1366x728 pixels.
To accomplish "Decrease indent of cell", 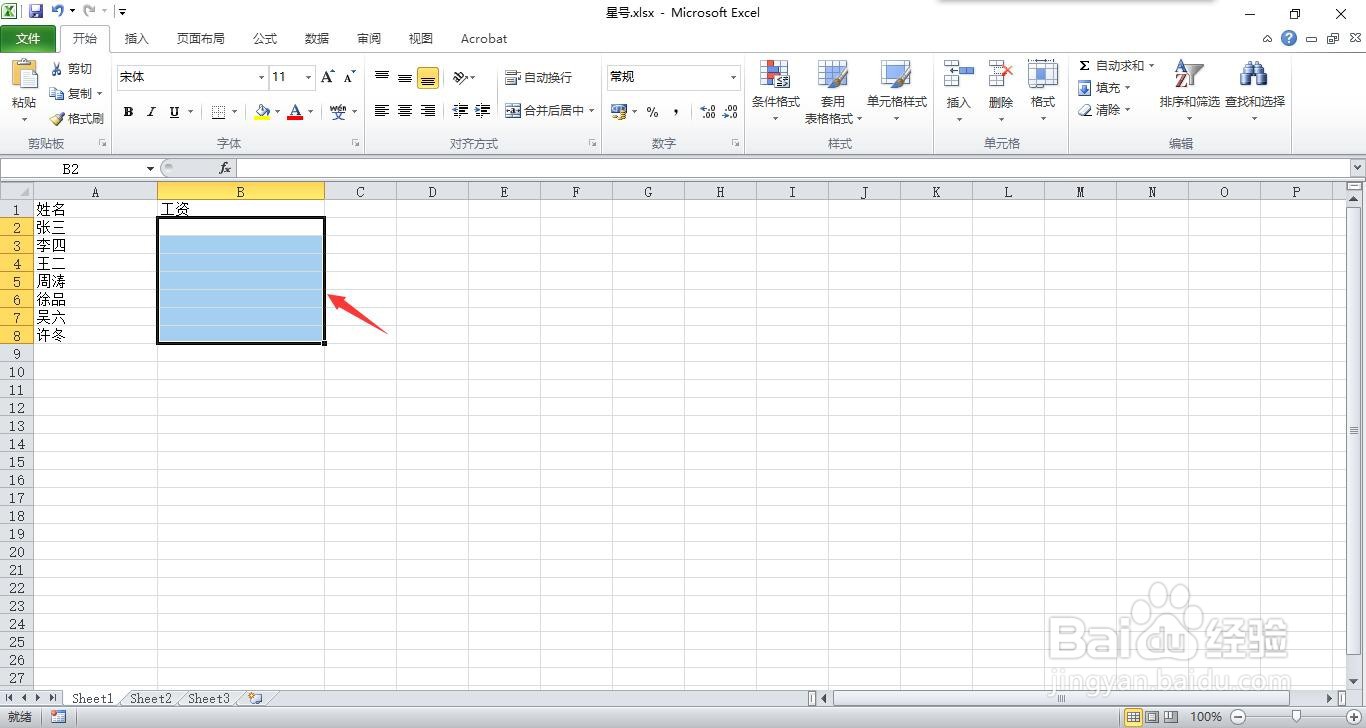I will point(460,111).
